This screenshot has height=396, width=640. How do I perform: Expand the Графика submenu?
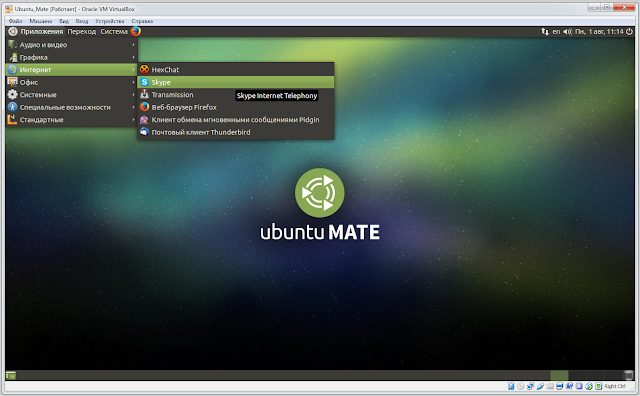[72, 57]
